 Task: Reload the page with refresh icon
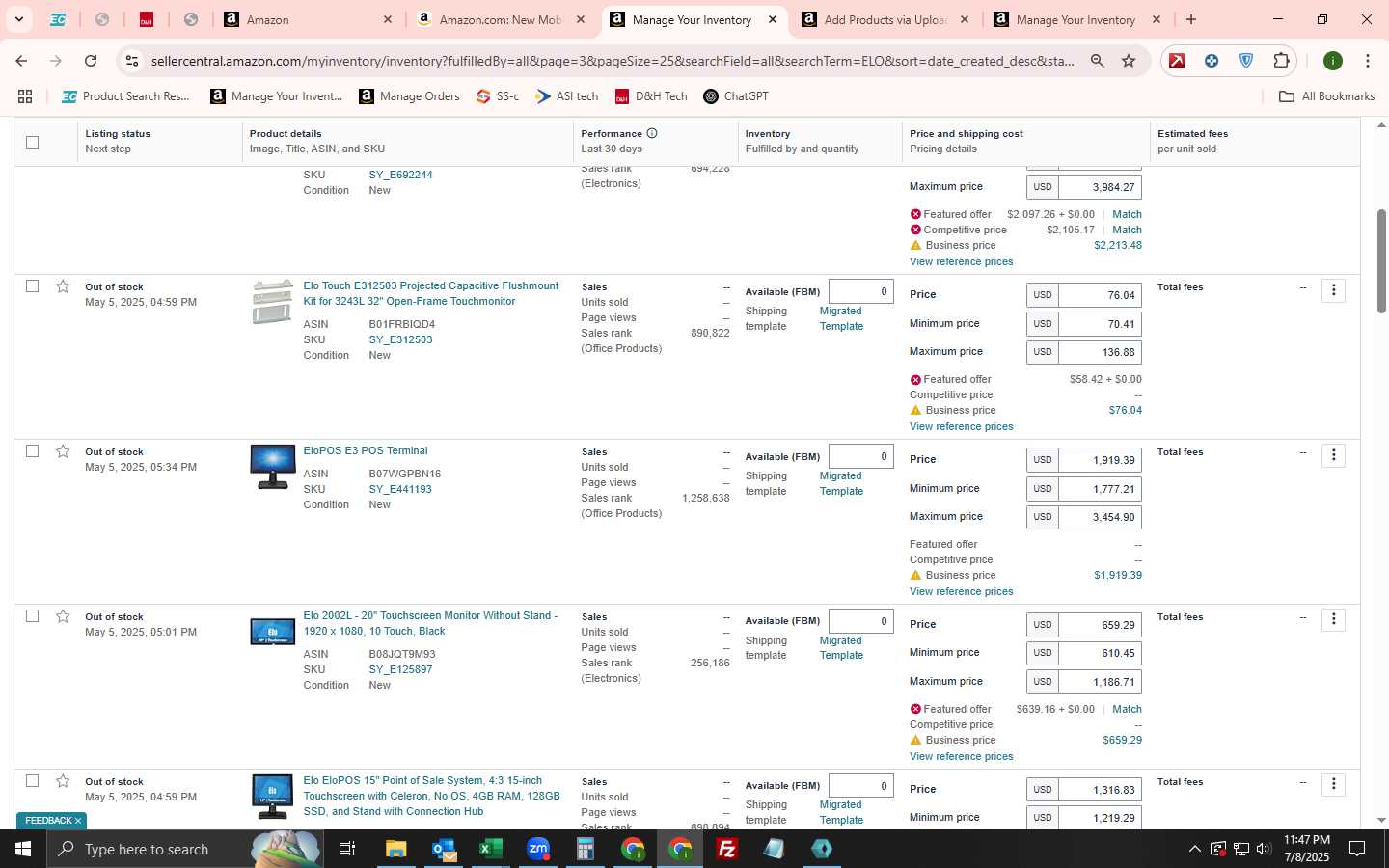coord(91,61)
